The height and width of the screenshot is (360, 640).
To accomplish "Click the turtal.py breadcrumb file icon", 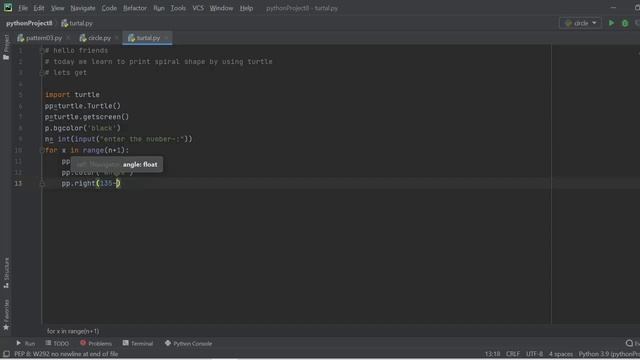I will [x=64, y=23].
